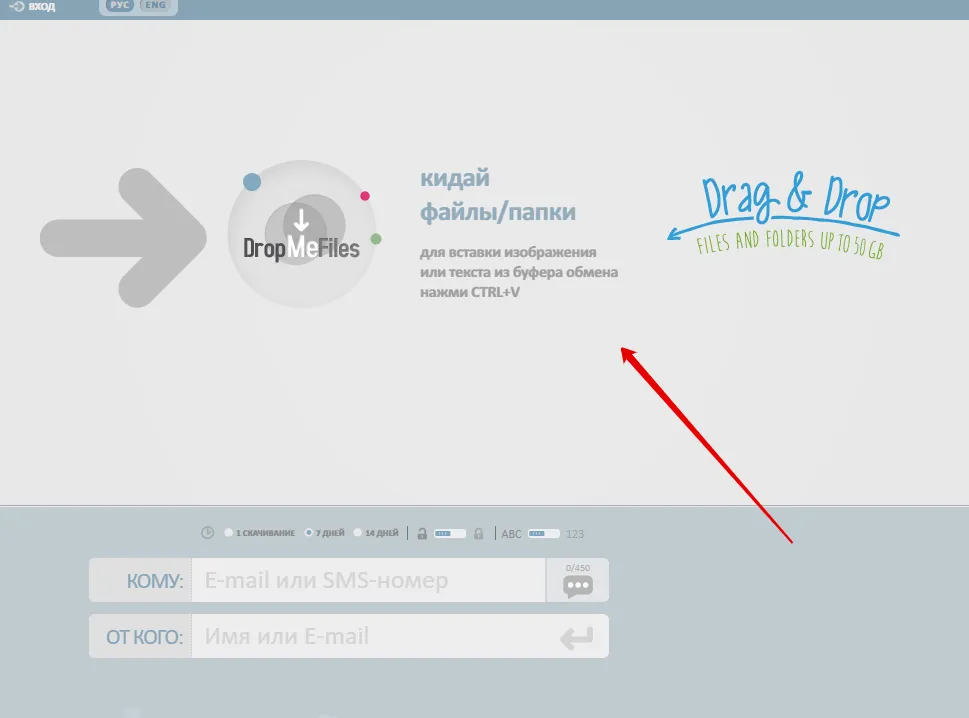This screenshot has height=718, width=969.
Task: Switch language to ENG
Action: (155, 6)
